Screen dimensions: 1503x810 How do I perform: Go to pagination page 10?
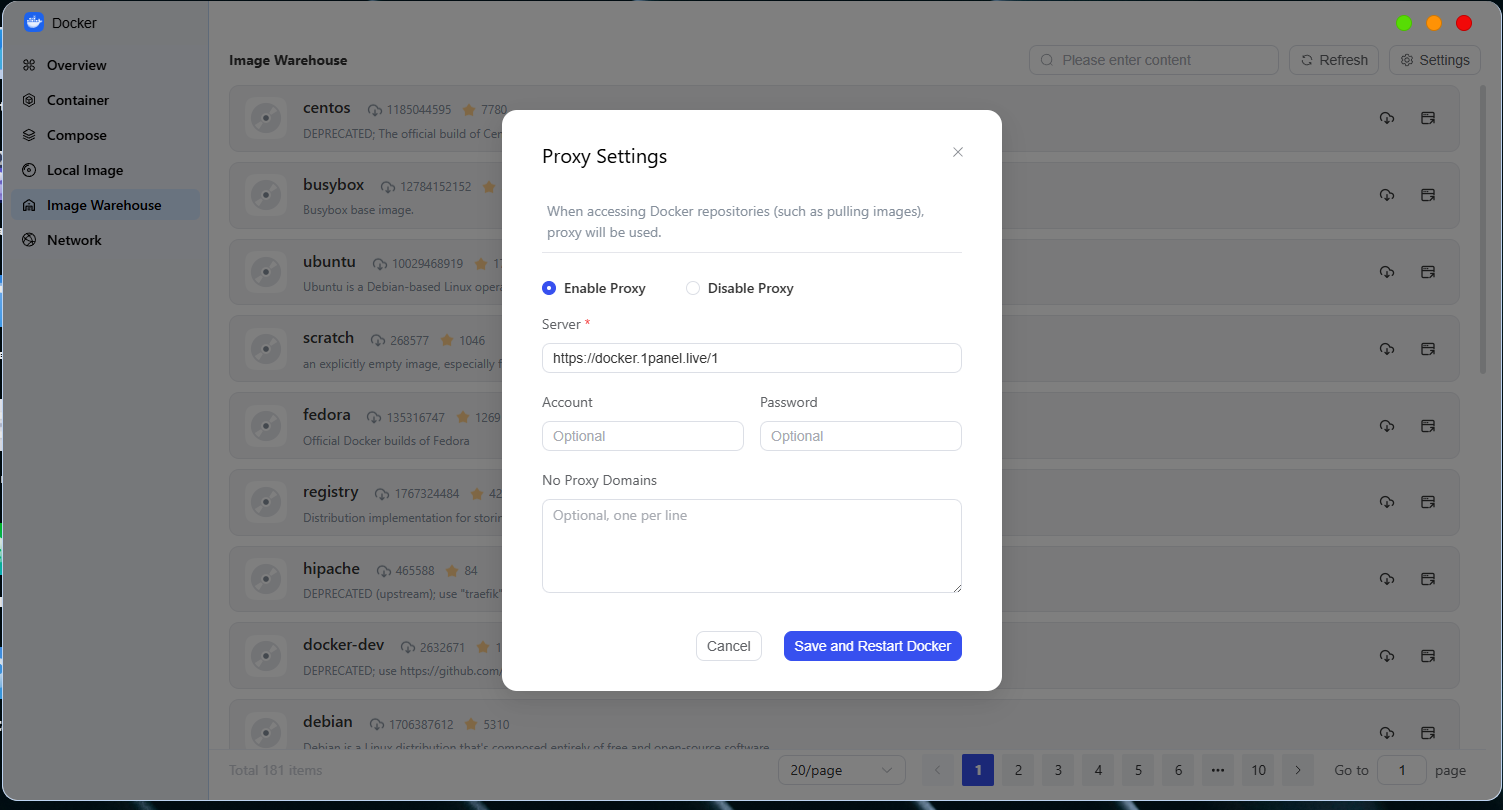pyautogui.click(x=1259, y=770)
